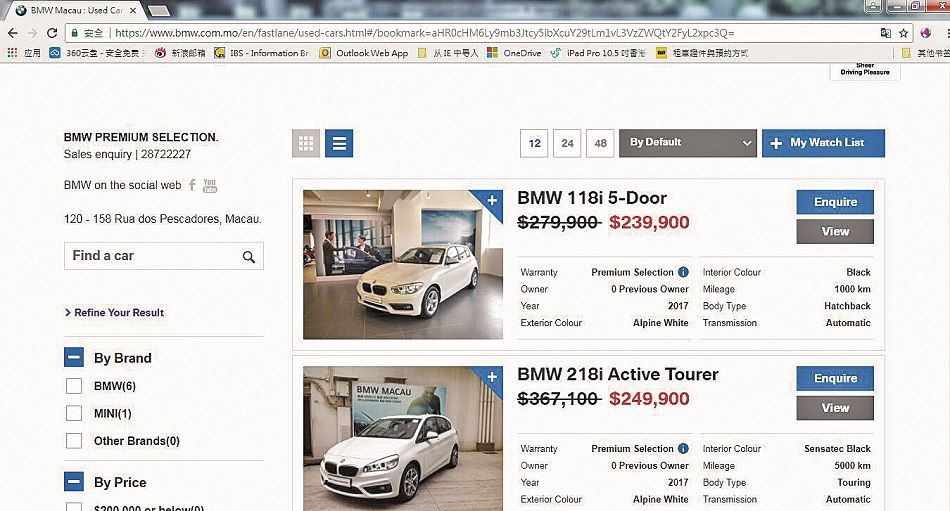The height and width of the screenshot is (511, 950).
Task: Click Sales enquiry | 28722227 text
Action: point(127,154)
